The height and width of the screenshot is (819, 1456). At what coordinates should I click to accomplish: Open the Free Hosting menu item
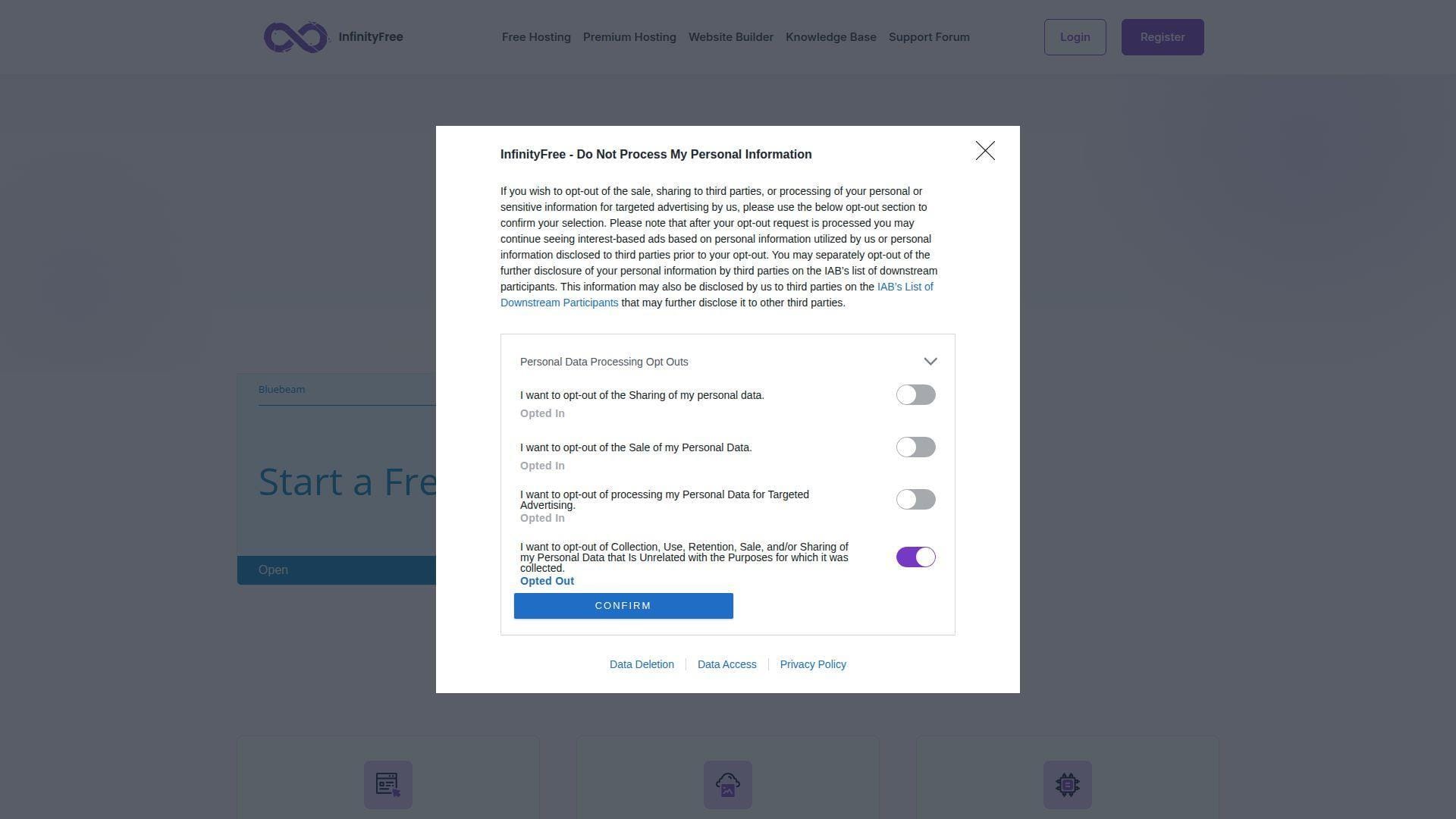tap(536, 37)
